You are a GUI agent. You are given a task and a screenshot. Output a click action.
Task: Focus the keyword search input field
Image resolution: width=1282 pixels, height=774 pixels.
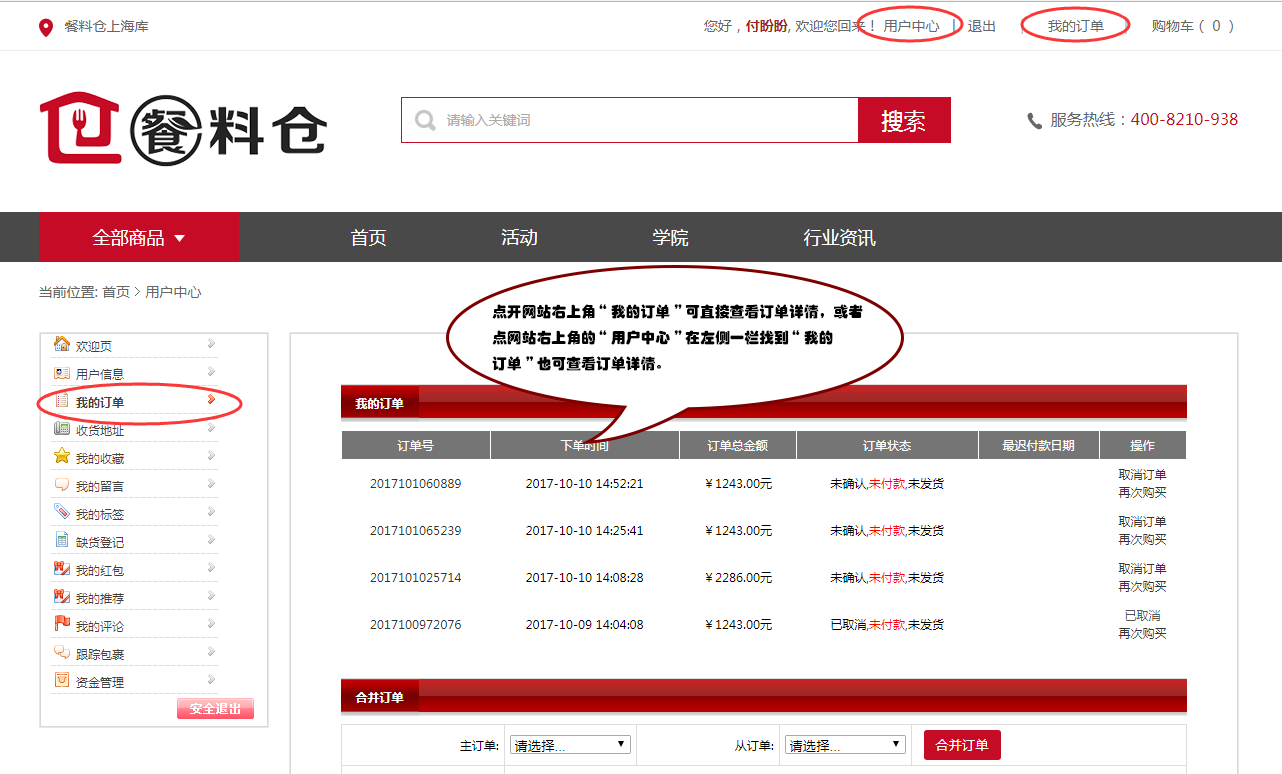click(x=640, y=120)
